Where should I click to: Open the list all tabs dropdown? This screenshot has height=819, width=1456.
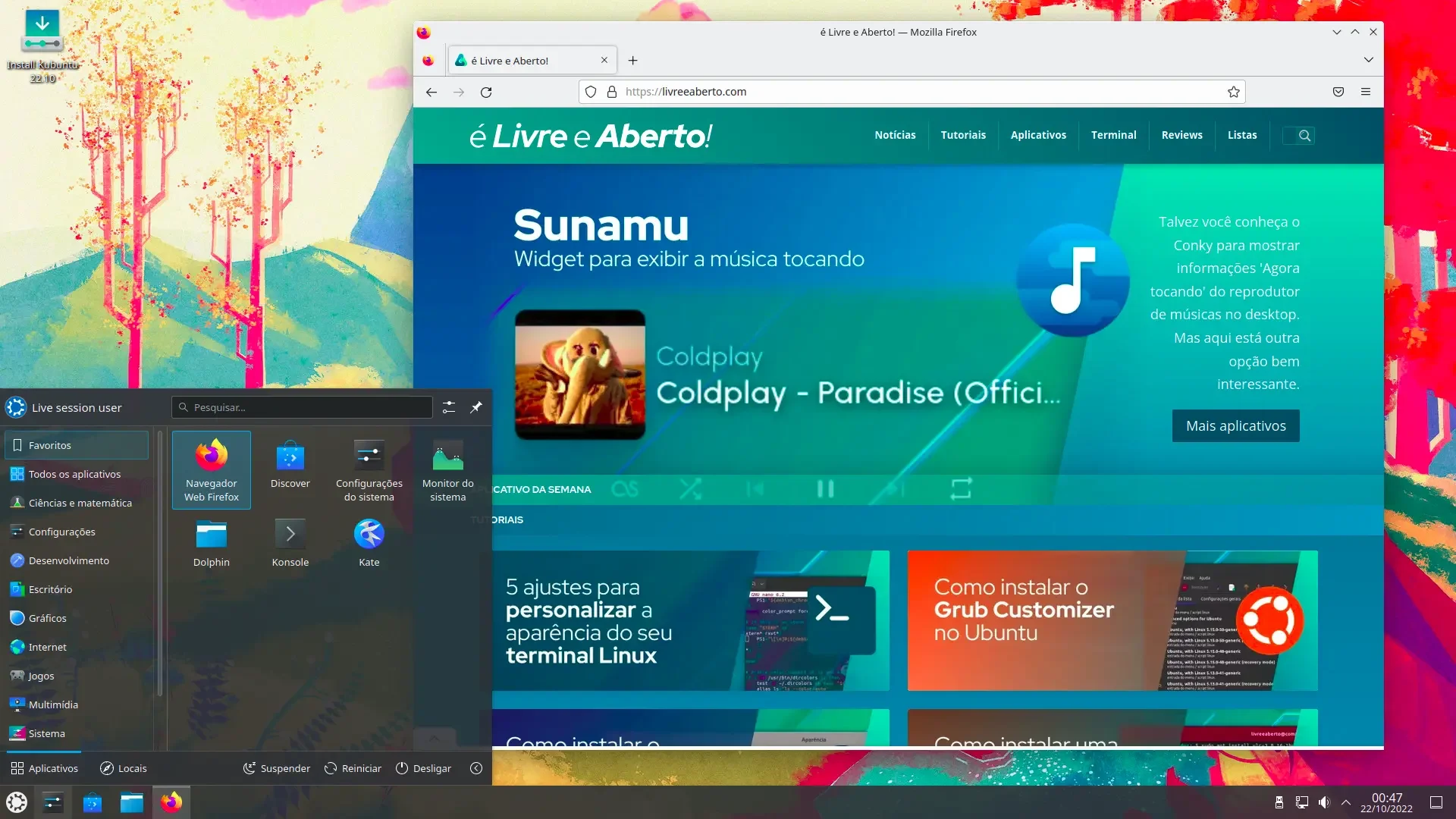click(x=1369, y=60)
